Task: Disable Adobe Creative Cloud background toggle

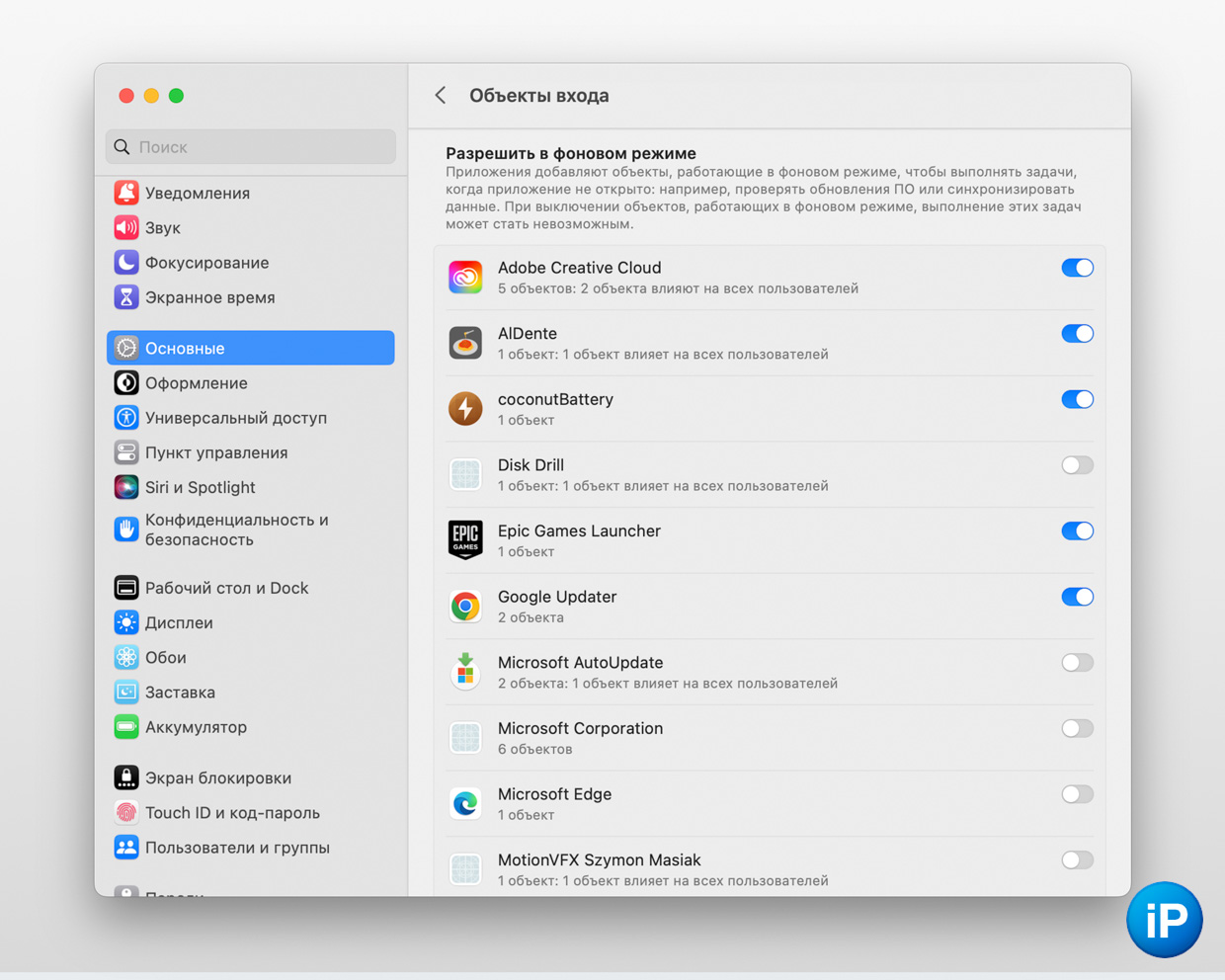Action: coord(1077,268)
